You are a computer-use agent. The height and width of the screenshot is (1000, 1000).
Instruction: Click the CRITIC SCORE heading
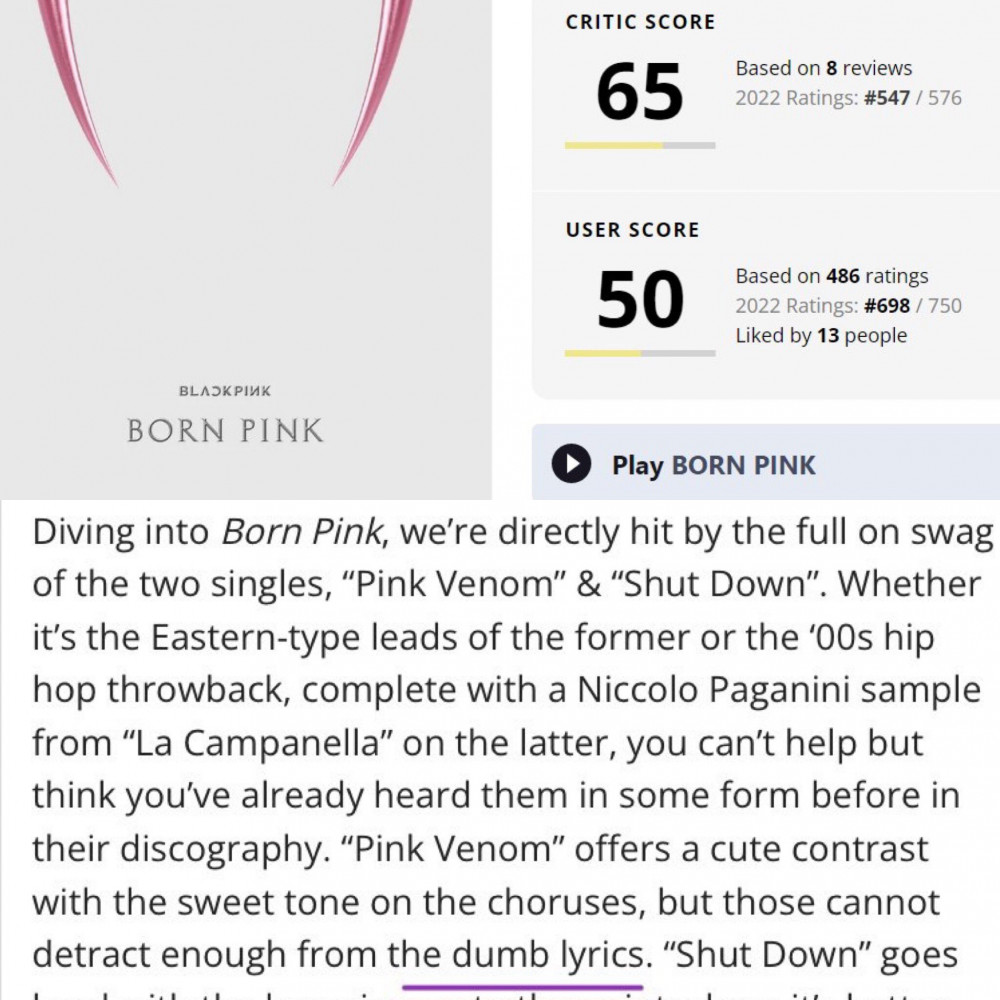click(x=640, y=22)
